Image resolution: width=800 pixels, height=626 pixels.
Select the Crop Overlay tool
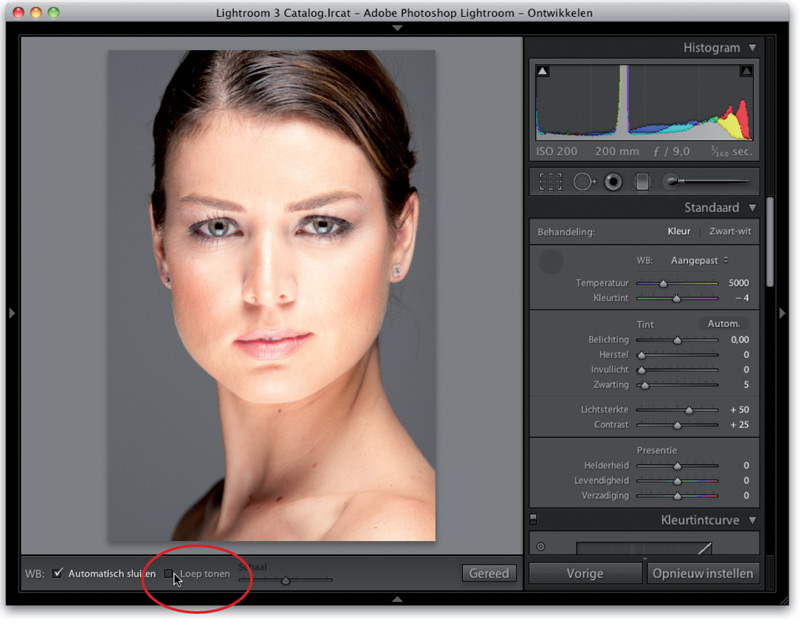551,182
